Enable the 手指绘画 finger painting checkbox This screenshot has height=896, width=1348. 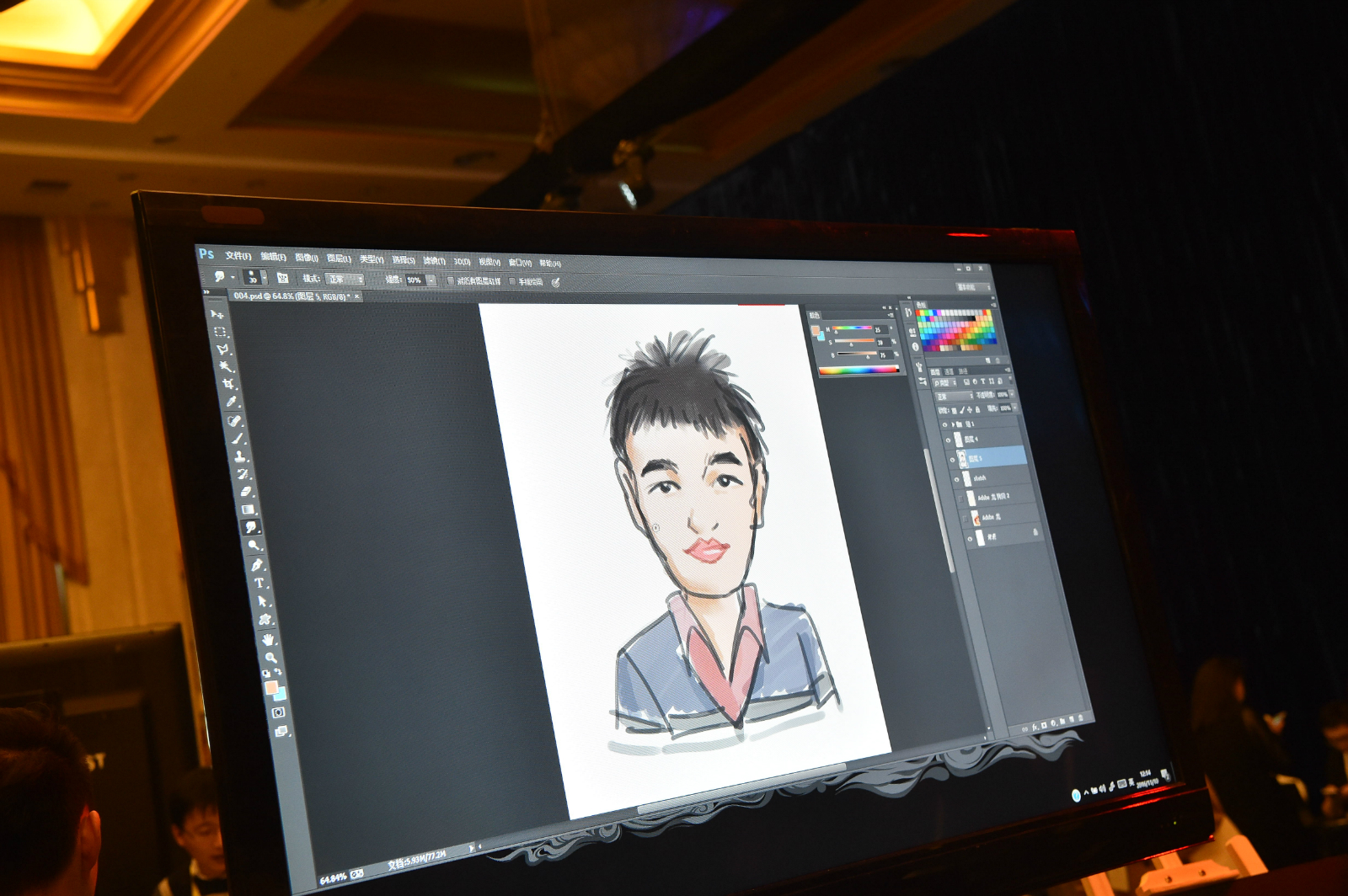coord(512,282)
